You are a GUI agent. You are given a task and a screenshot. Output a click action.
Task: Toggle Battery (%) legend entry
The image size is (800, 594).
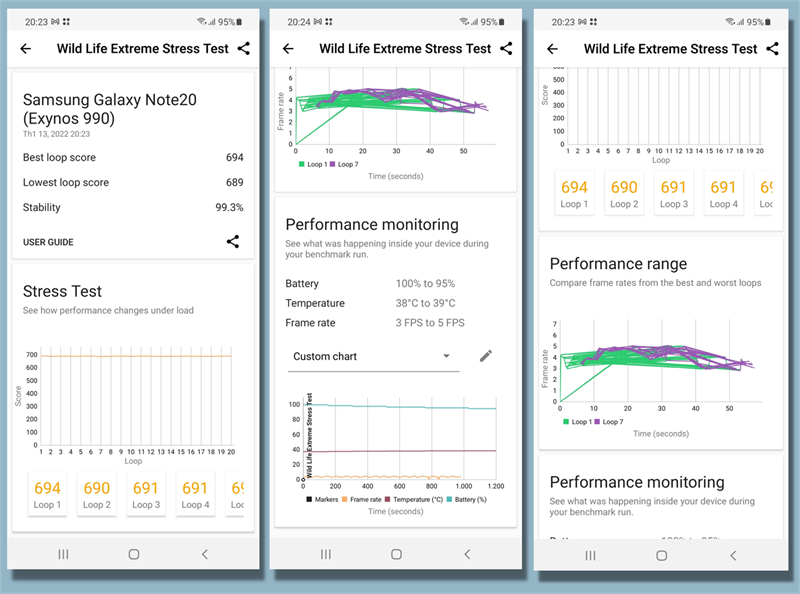pos(467,500)
